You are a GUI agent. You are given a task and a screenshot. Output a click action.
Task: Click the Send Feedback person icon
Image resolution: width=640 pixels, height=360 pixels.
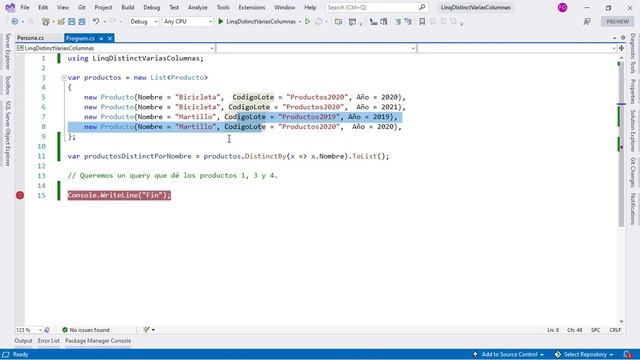tap(587, 22)
